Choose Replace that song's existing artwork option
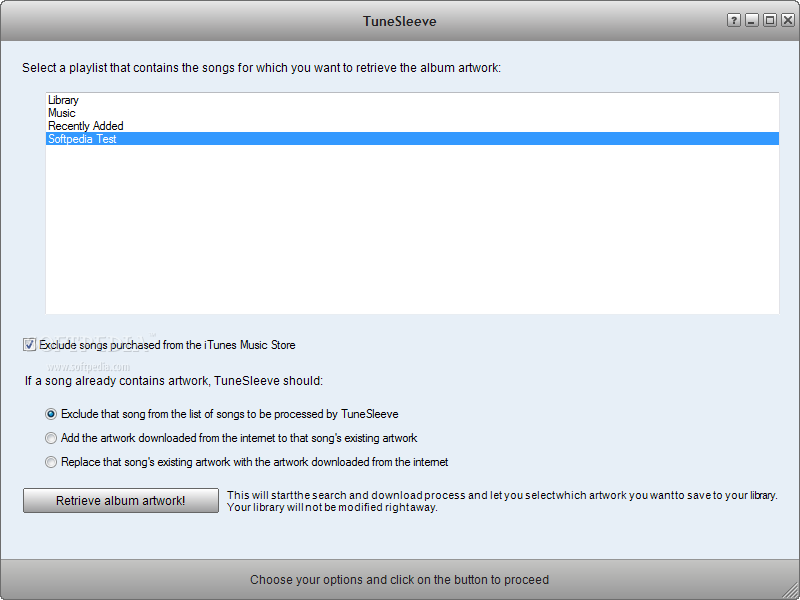The width and height of the screenshot is (800, 600). [x=51, y=462]
